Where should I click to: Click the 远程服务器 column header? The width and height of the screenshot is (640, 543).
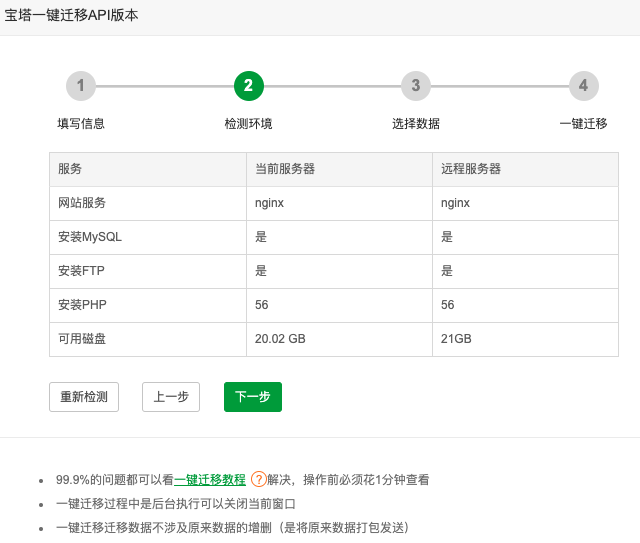471,169
